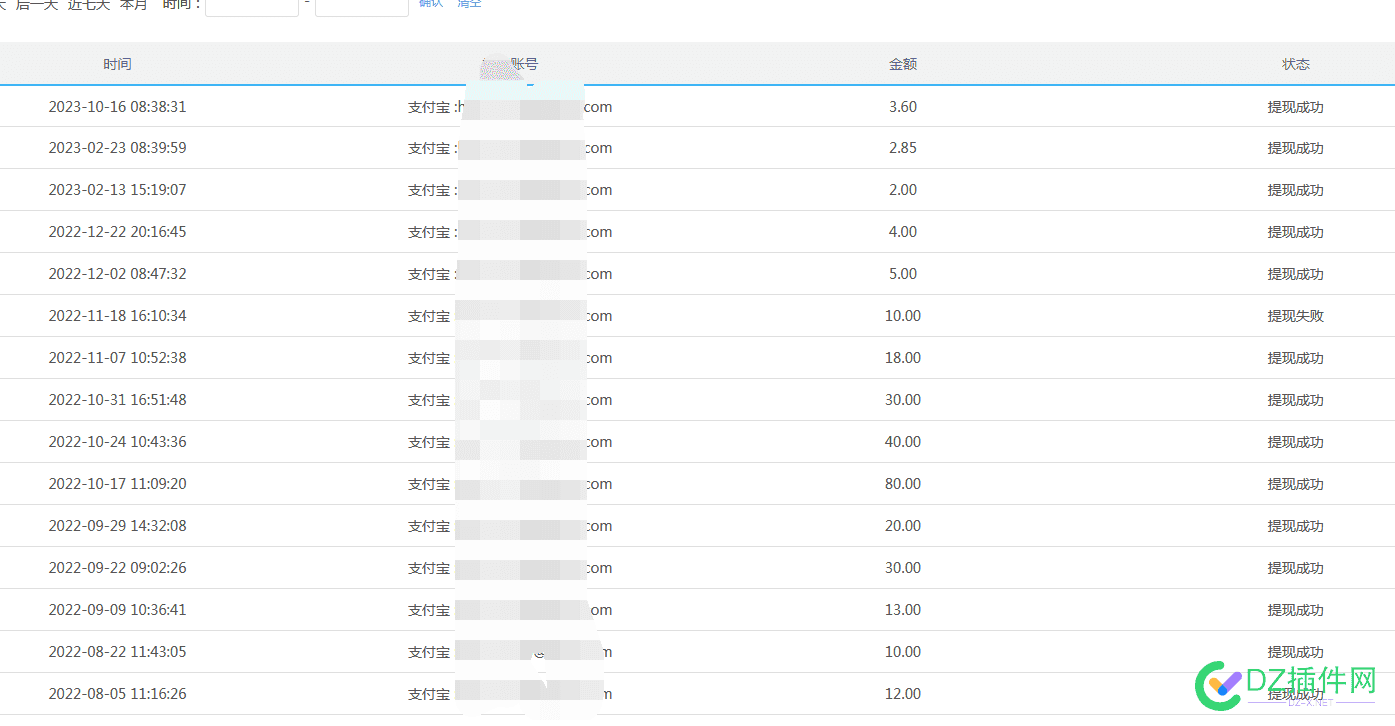Click the amount 4.00
The width and height of the screenshot is (1395, 726).
tap(903, 232)
